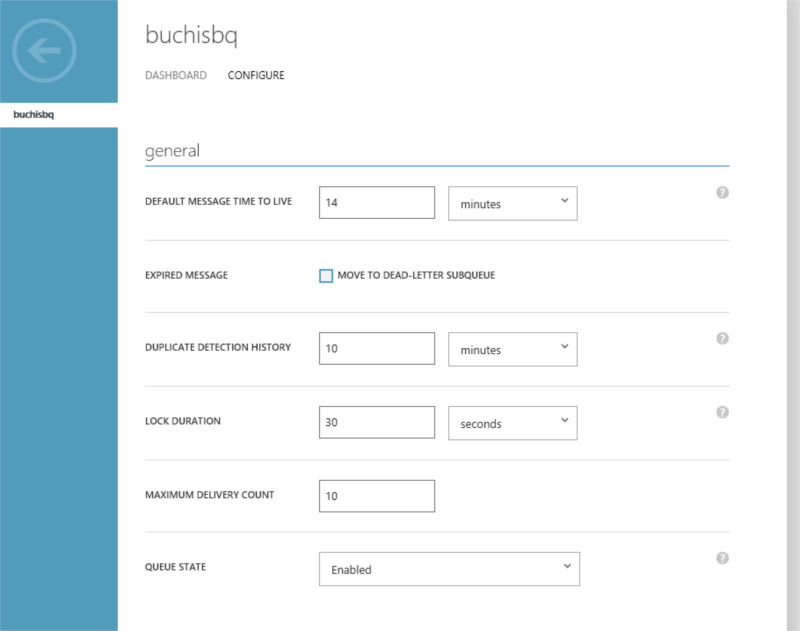The width and height of the screenshot is (800, 631).
Task: Click the lock duration value field
Action: point(376,423)
